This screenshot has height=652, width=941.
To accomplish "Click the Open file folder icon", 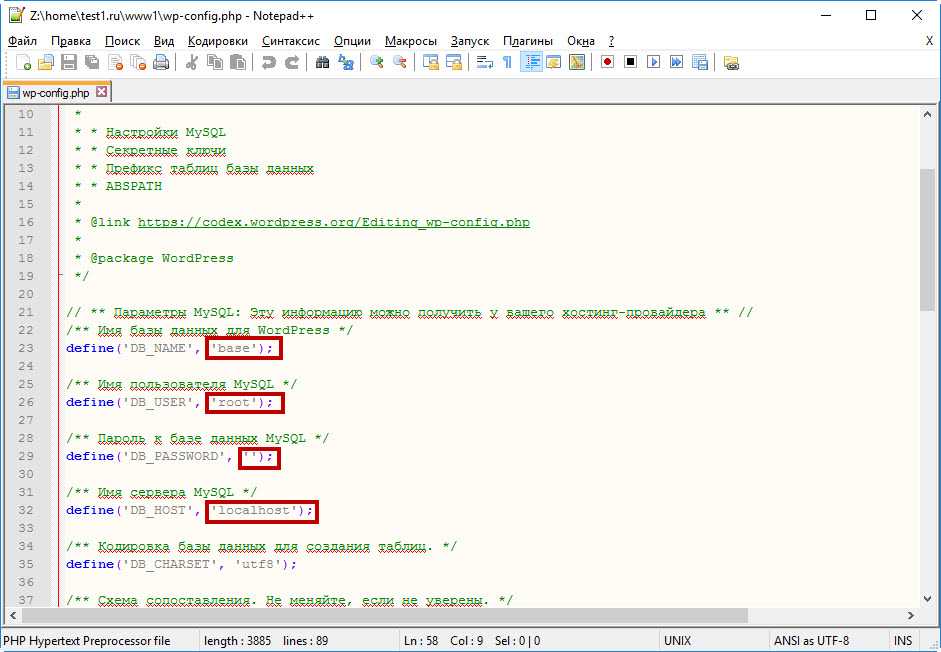I will tap(46, 62).
